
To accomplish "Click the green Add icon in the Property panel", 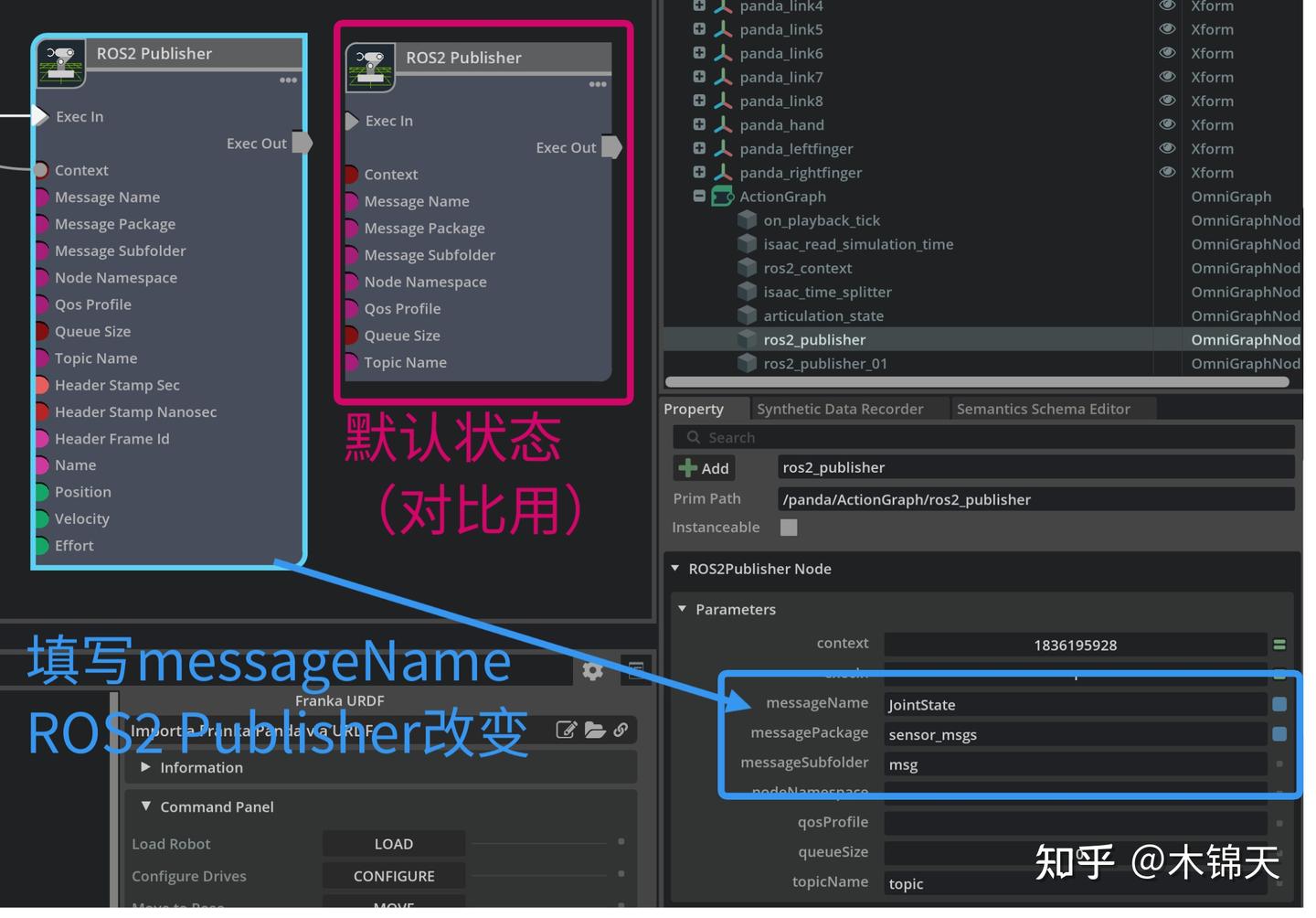I will [688, 467].
